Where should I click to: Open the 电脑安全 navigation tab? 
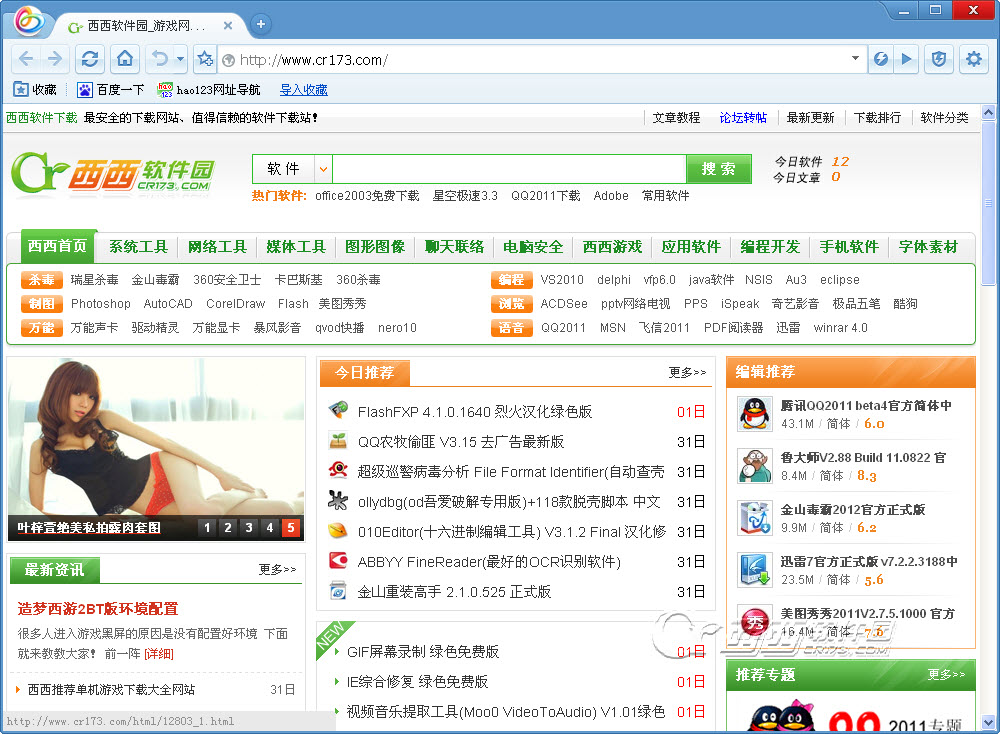click(x=533, y=247)
